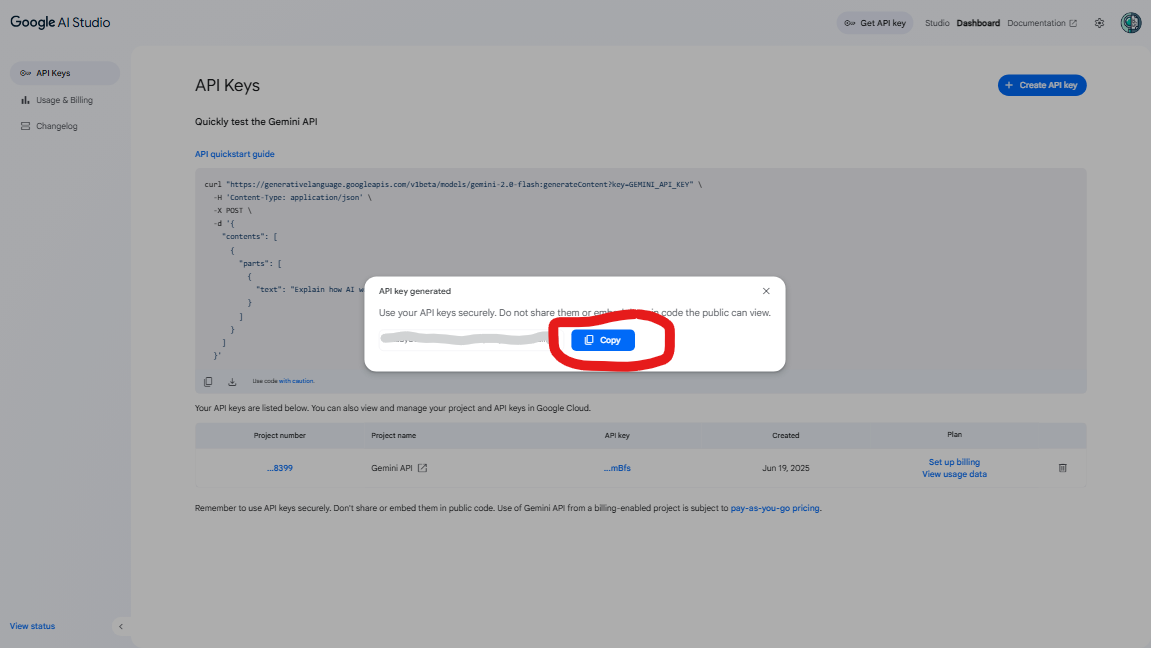The width and height of the screenshot is (1151, 648).
Task: Click the Project name column header
Action: pyautogui.click(x=393, y=436)
